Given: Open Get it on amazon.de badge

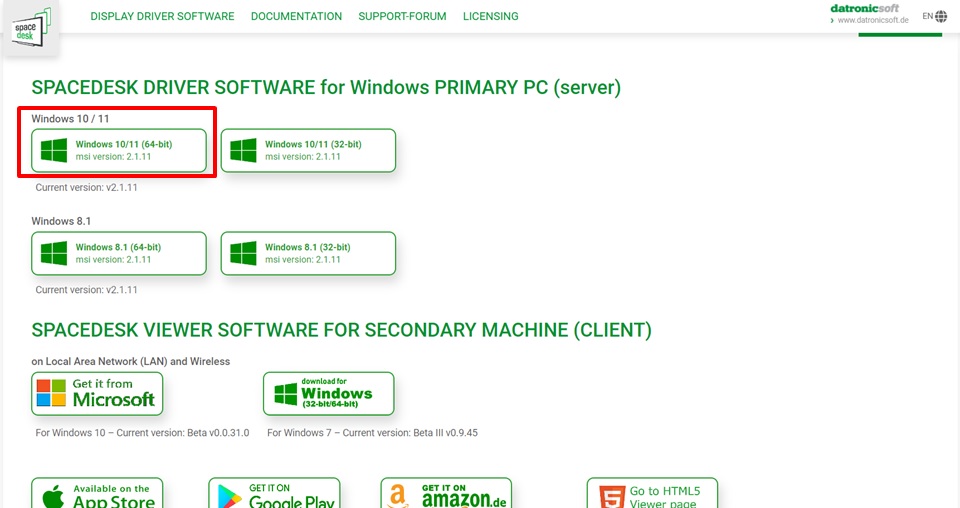Looking at the screenshot, I should [x=446, y=493].
